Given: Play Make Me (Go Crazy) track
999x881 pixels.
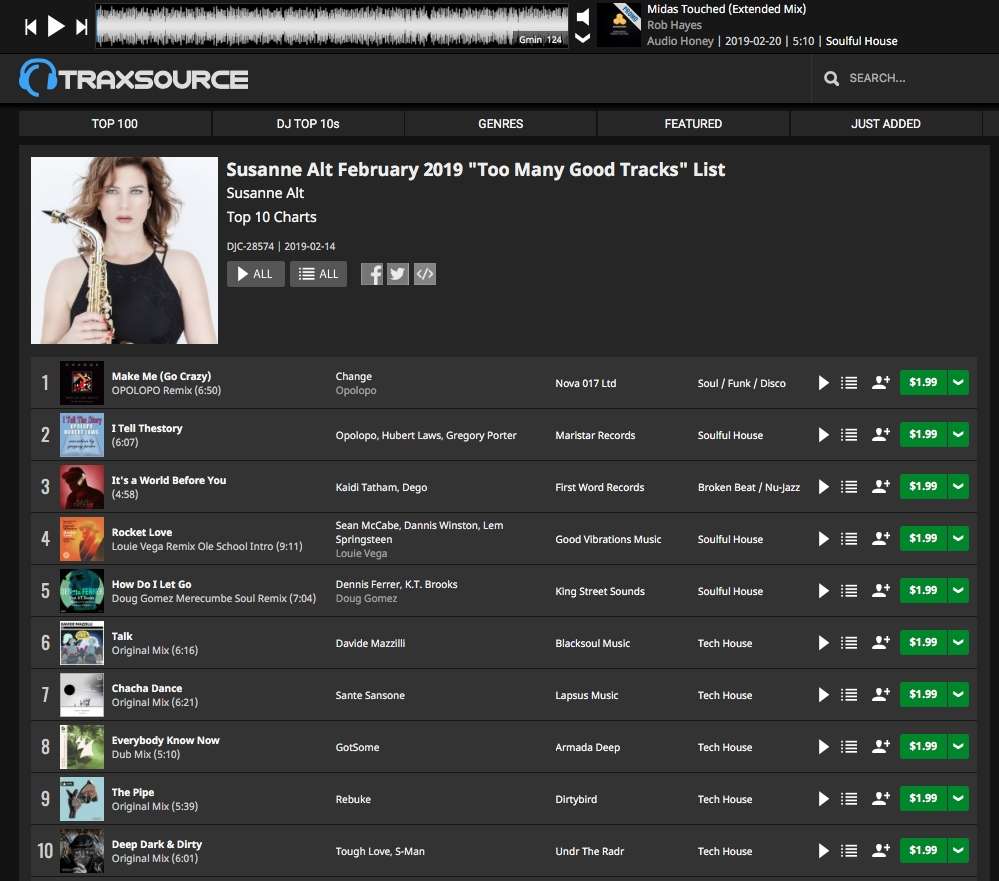Looking at the screenshot, I should click(823, 383).
